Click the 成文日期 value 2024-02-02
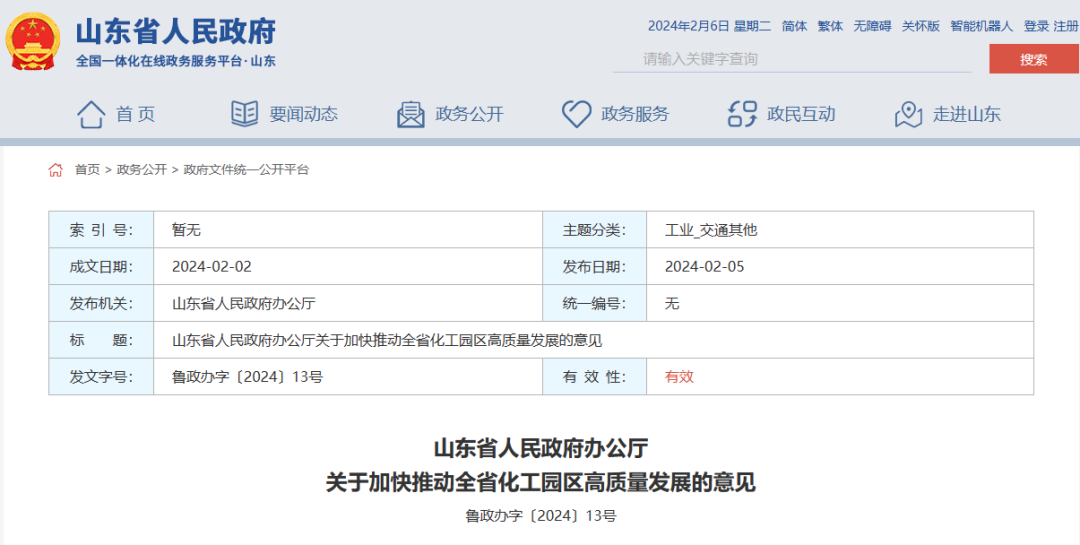 (x=212, y=267)
